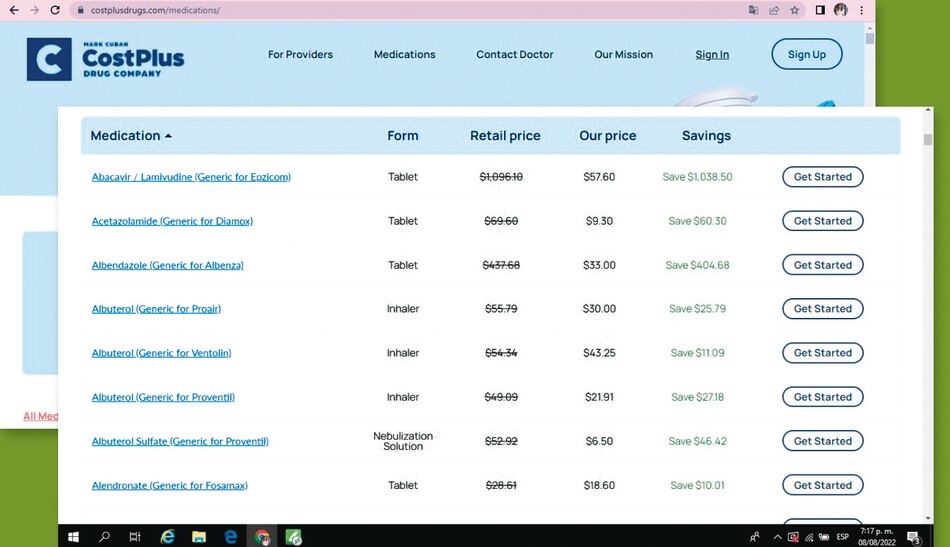Image resolution: width=950 pixels, height=547 pixels.
Task: Open the Medications nav menu item
Action: 404,55
